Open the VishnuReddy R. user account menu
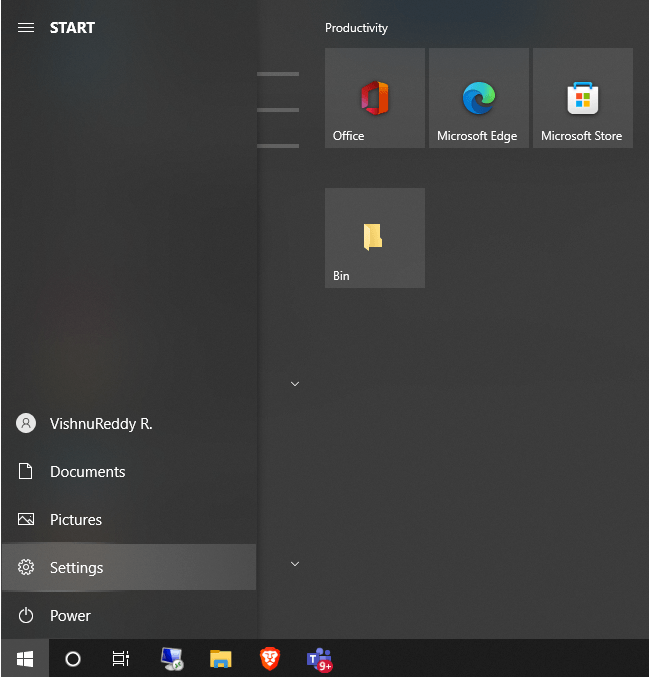This screenshot has width=649, height=677. pyautogui.click(x=129, y=424)
